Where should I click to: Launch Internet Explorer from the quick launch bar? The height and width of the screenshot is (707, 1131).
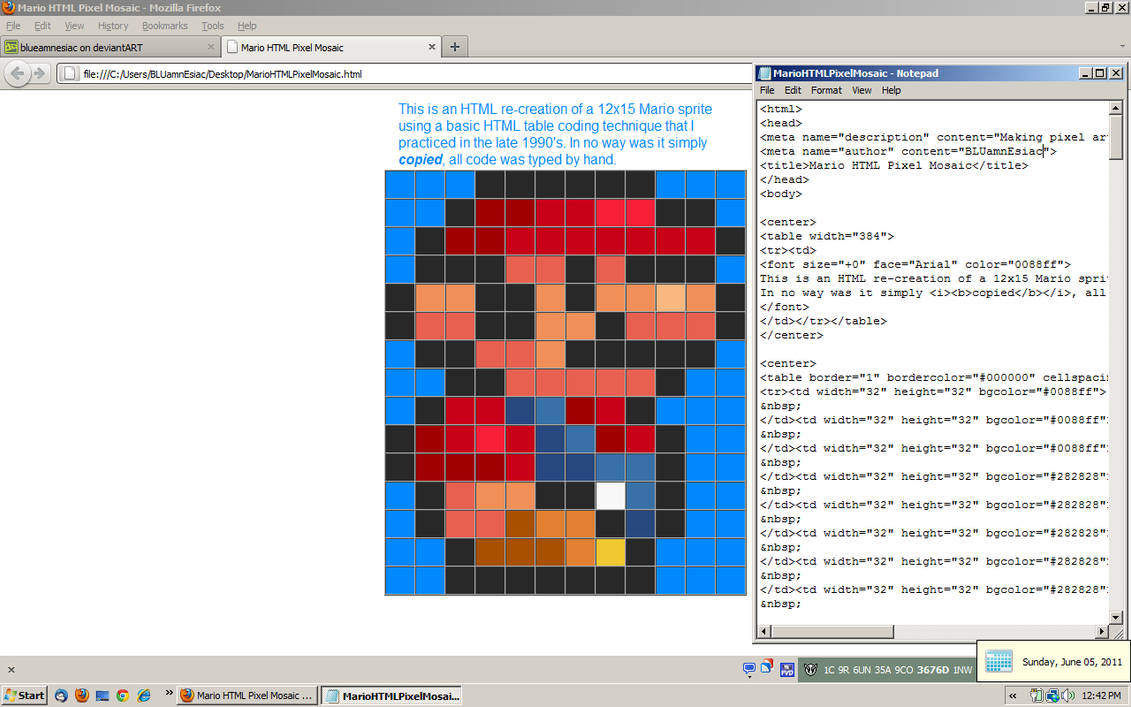coord(143,695)
